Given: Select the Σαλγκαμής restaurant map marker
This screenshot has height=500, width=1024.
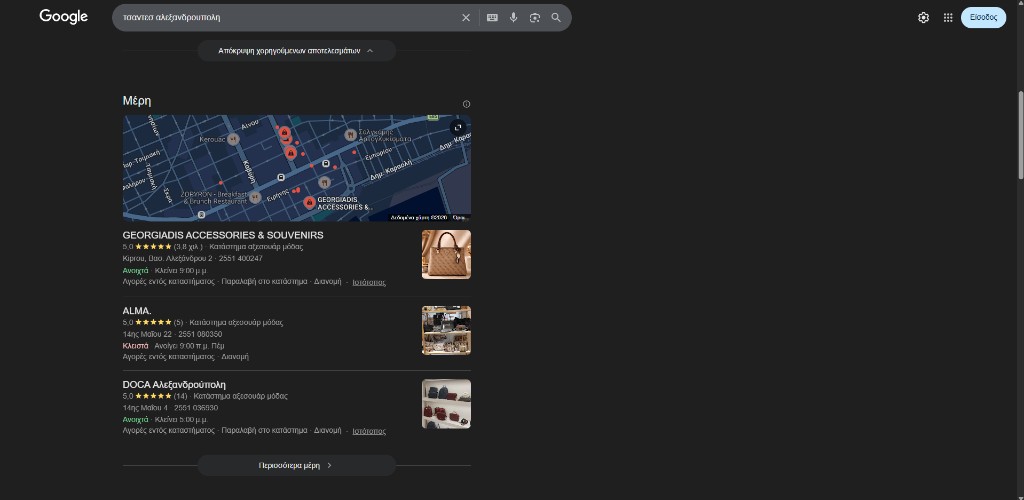Looking at the screenshot, I should coord(351,134).
